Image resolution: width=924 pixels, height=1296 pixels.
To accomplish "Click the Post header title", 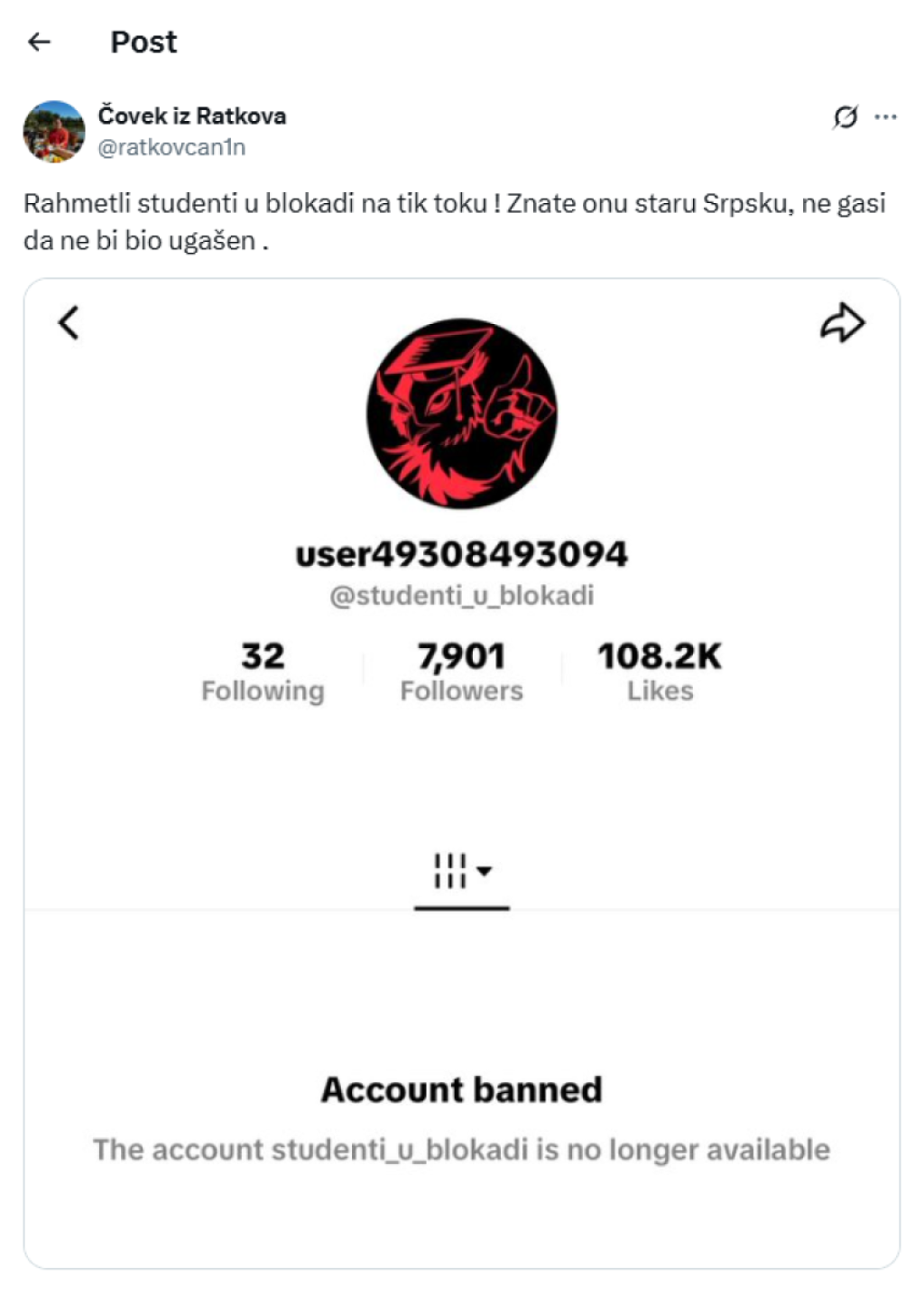I will [x=143, y=42].
